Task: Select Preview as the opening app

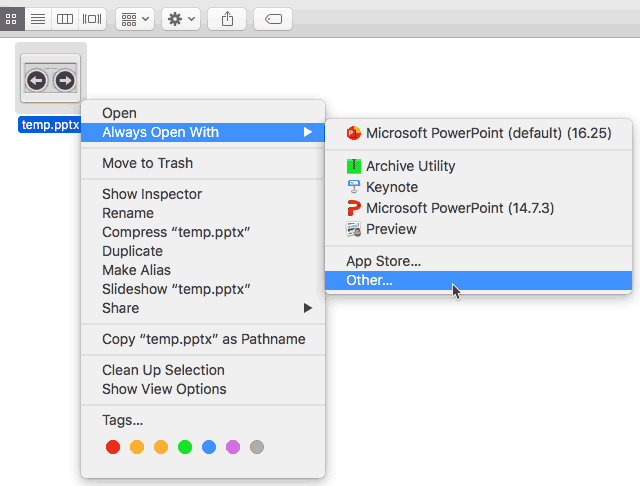Action: (x=391, y=229)
